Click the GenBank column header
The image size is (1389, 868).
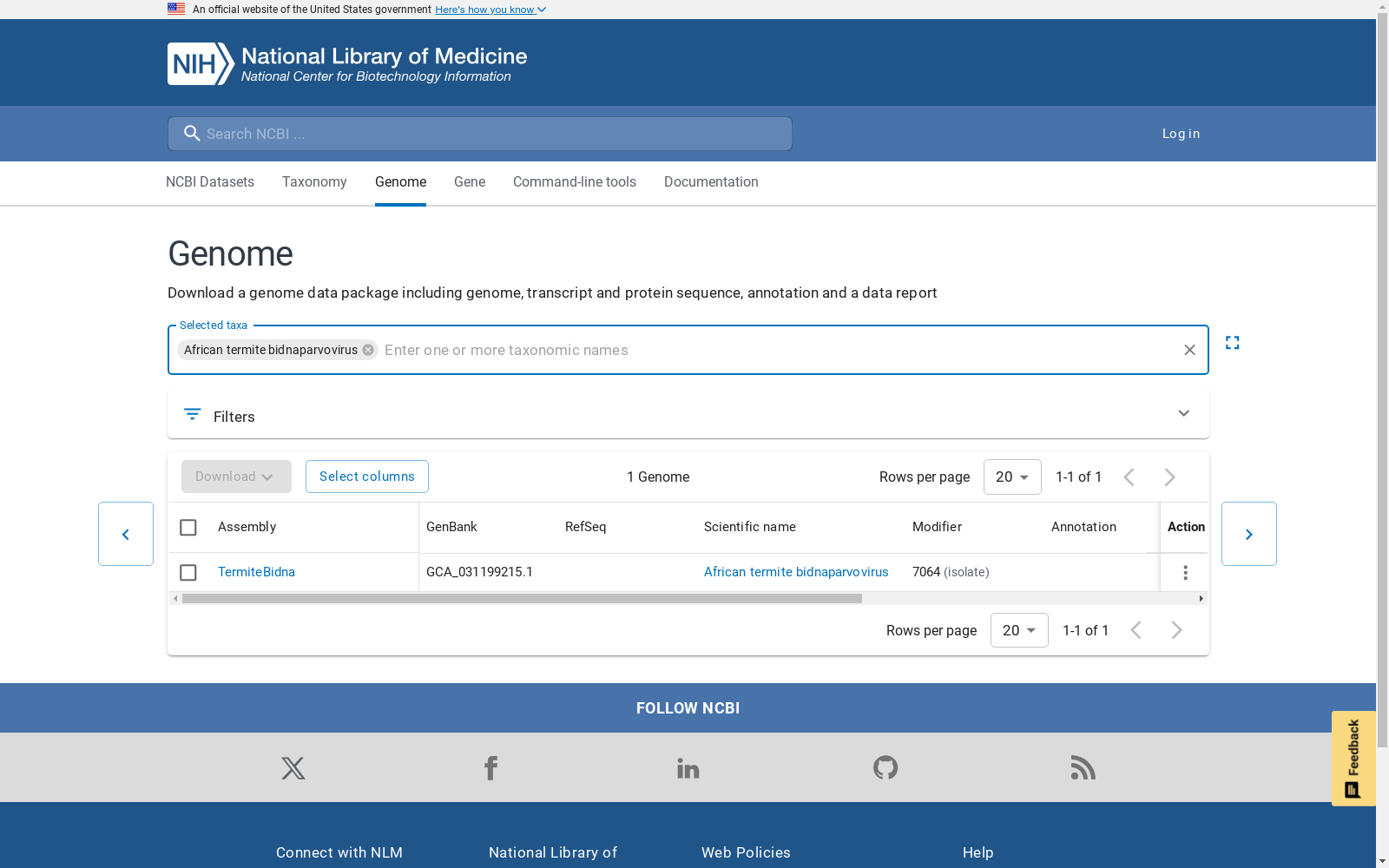(451, 527)
